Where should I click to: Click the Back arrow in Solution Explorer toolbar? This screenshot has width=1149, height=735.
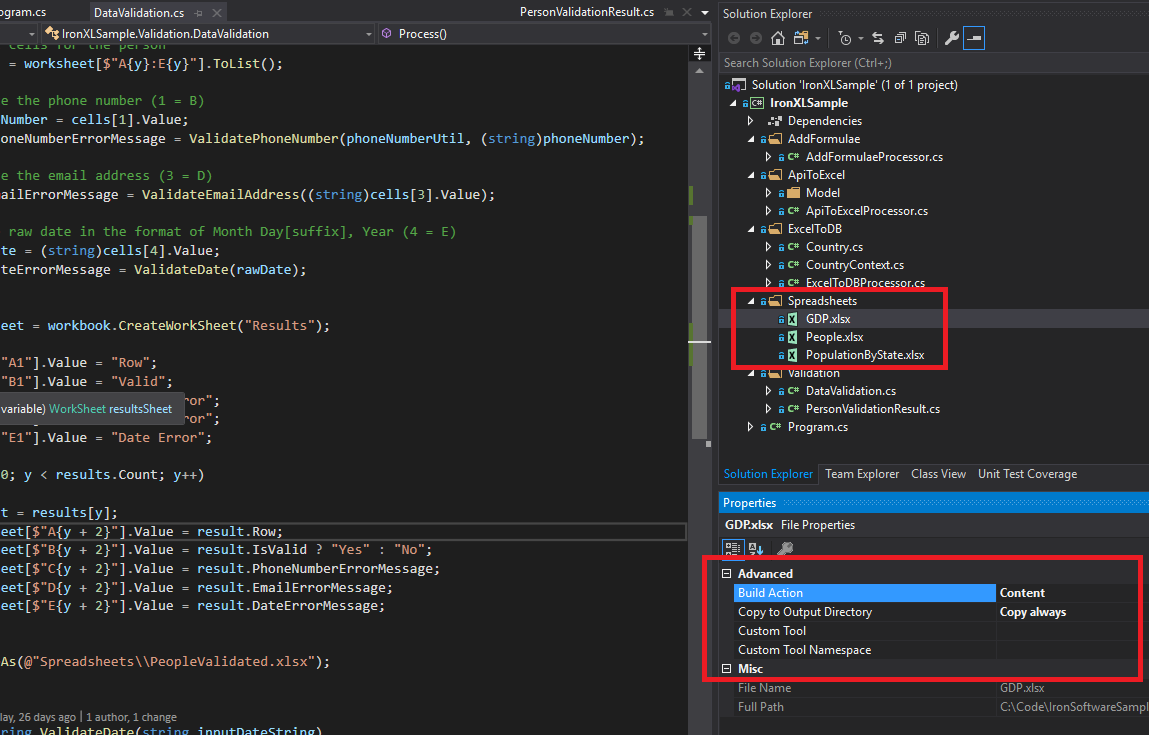pyautogui.click(x=734, y=38)
